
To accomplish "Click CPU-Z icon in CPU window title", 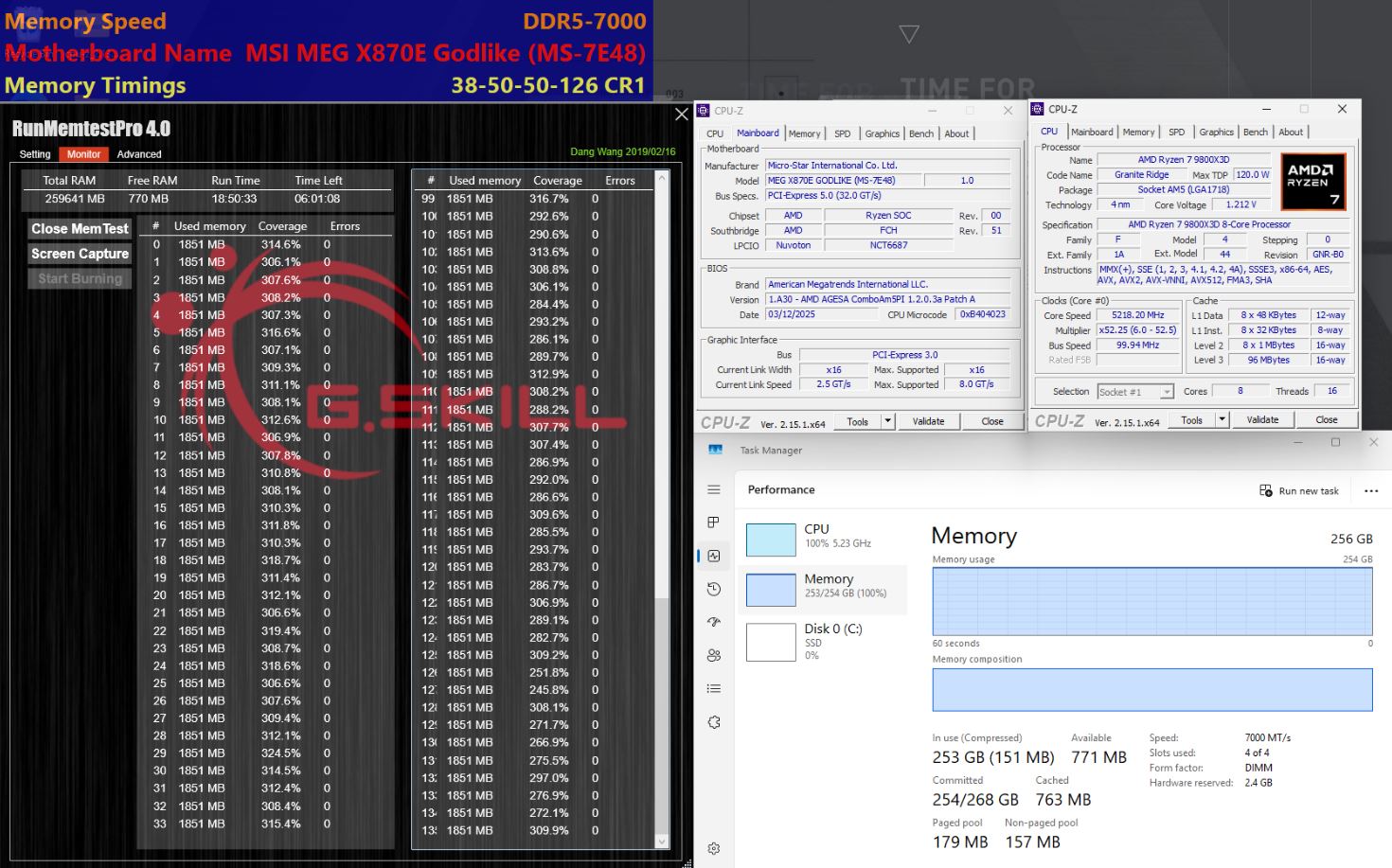I will pyautogui.click(x=1038, y=109).
